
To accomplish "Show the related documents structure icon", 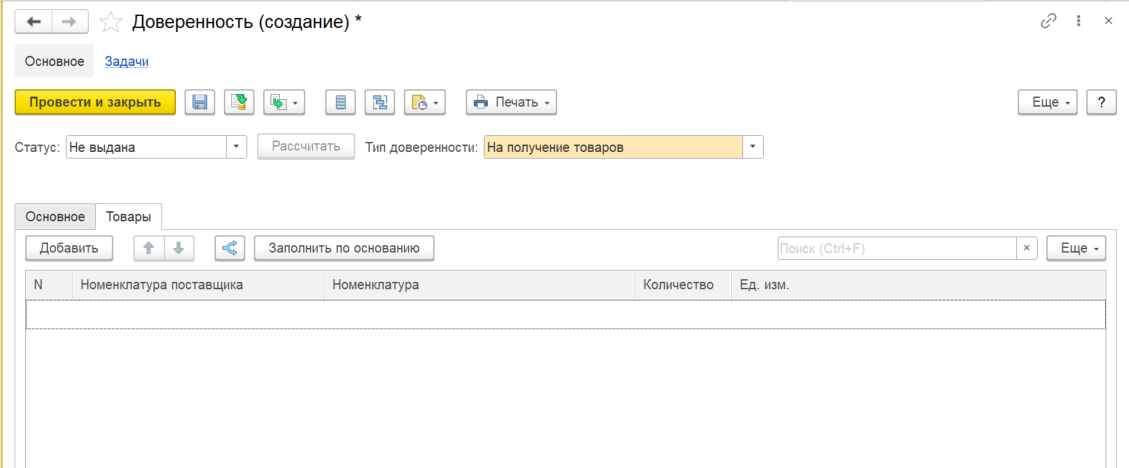I will point(379,102).
